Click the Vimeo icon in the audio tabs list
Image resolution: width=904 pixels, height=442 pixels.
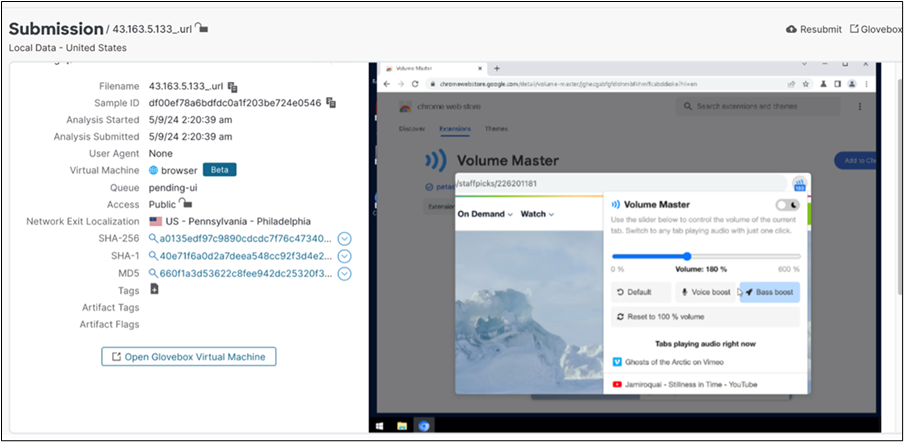pos(617,362)
